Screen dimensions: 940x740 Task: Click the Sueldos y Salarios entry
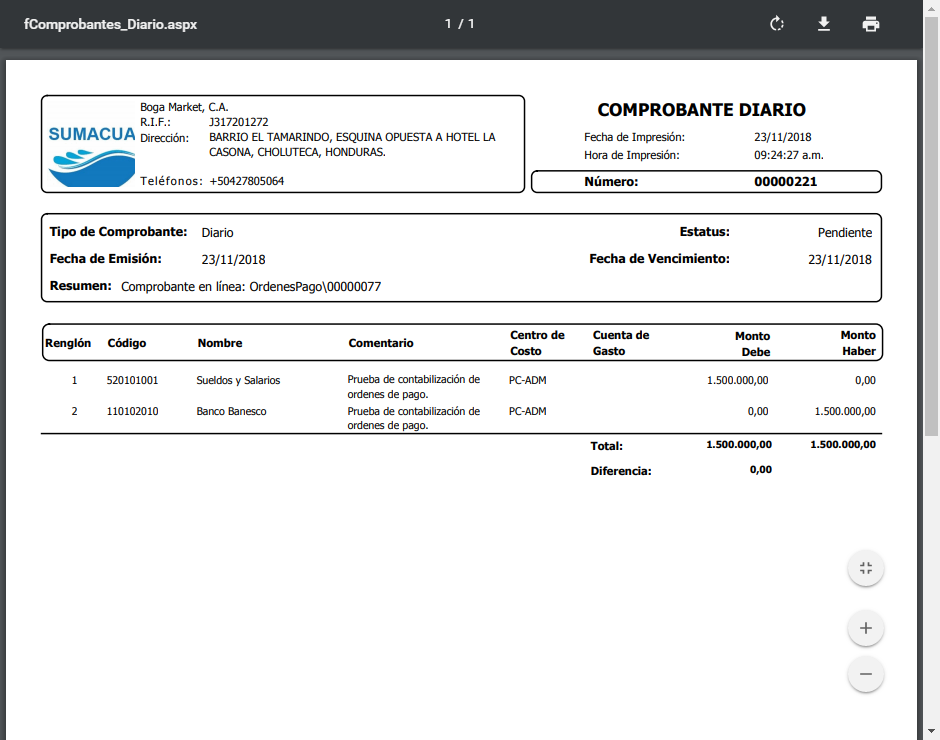238,380
